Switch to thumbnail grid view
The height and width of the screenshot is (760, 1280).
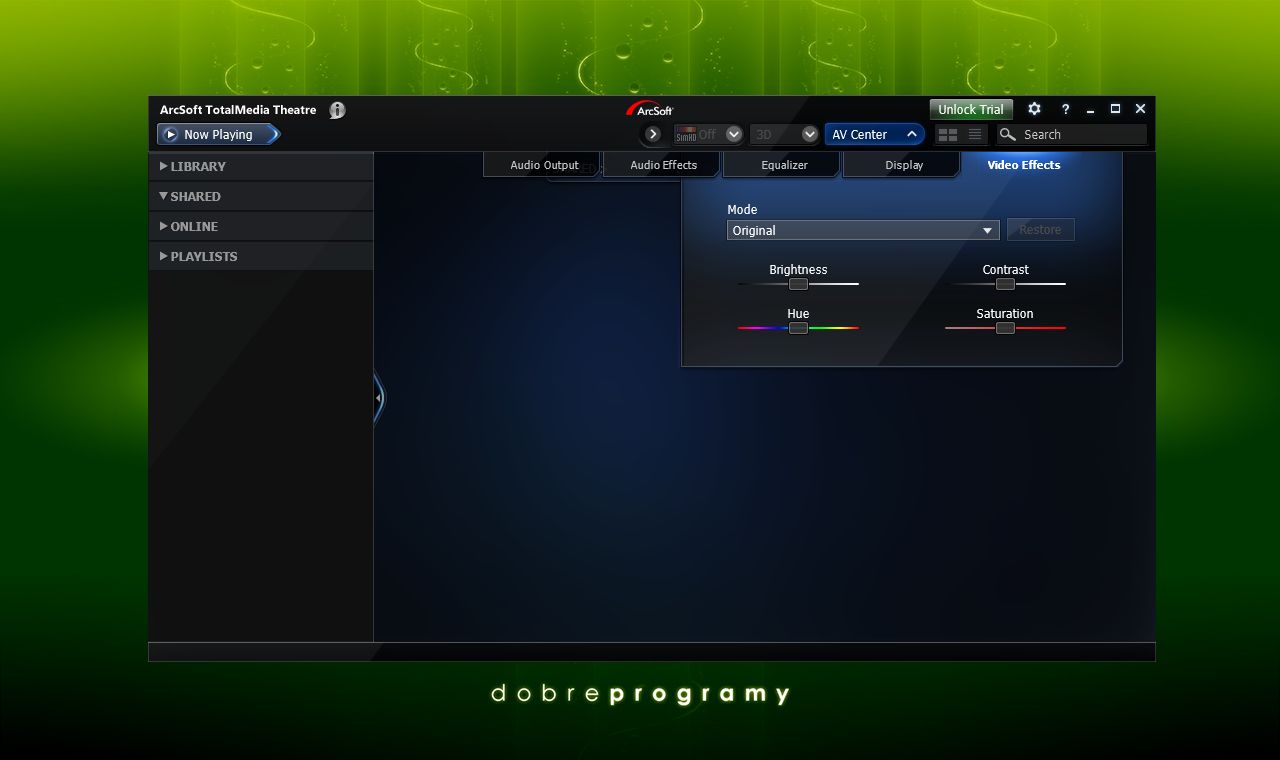coord(948,134)
